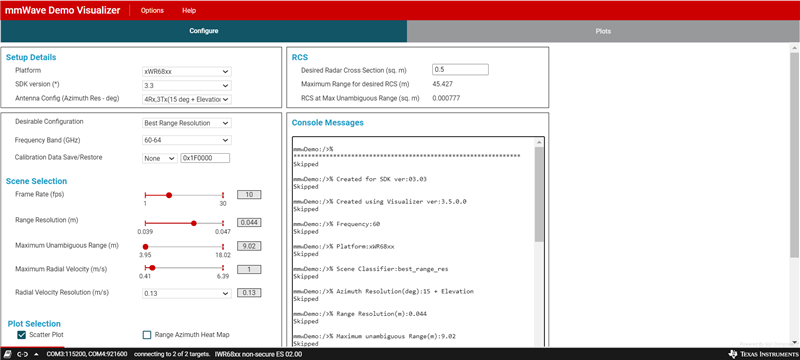Click the Maximum Radial Velocity slider handle
The height and width of the screenshot is (360, 800).
[x=153, y=268]
